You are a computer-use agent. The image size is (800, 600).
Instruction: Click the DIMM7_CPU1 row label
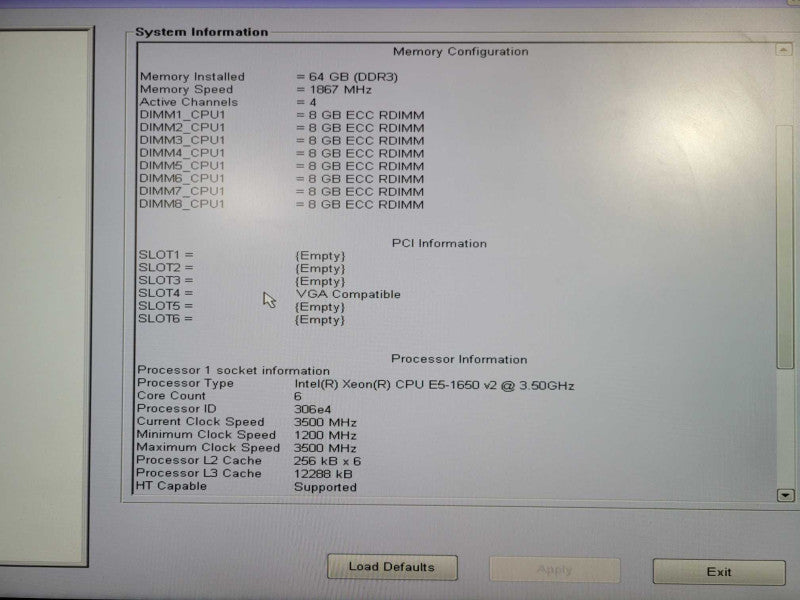click(x=182, y=191)
